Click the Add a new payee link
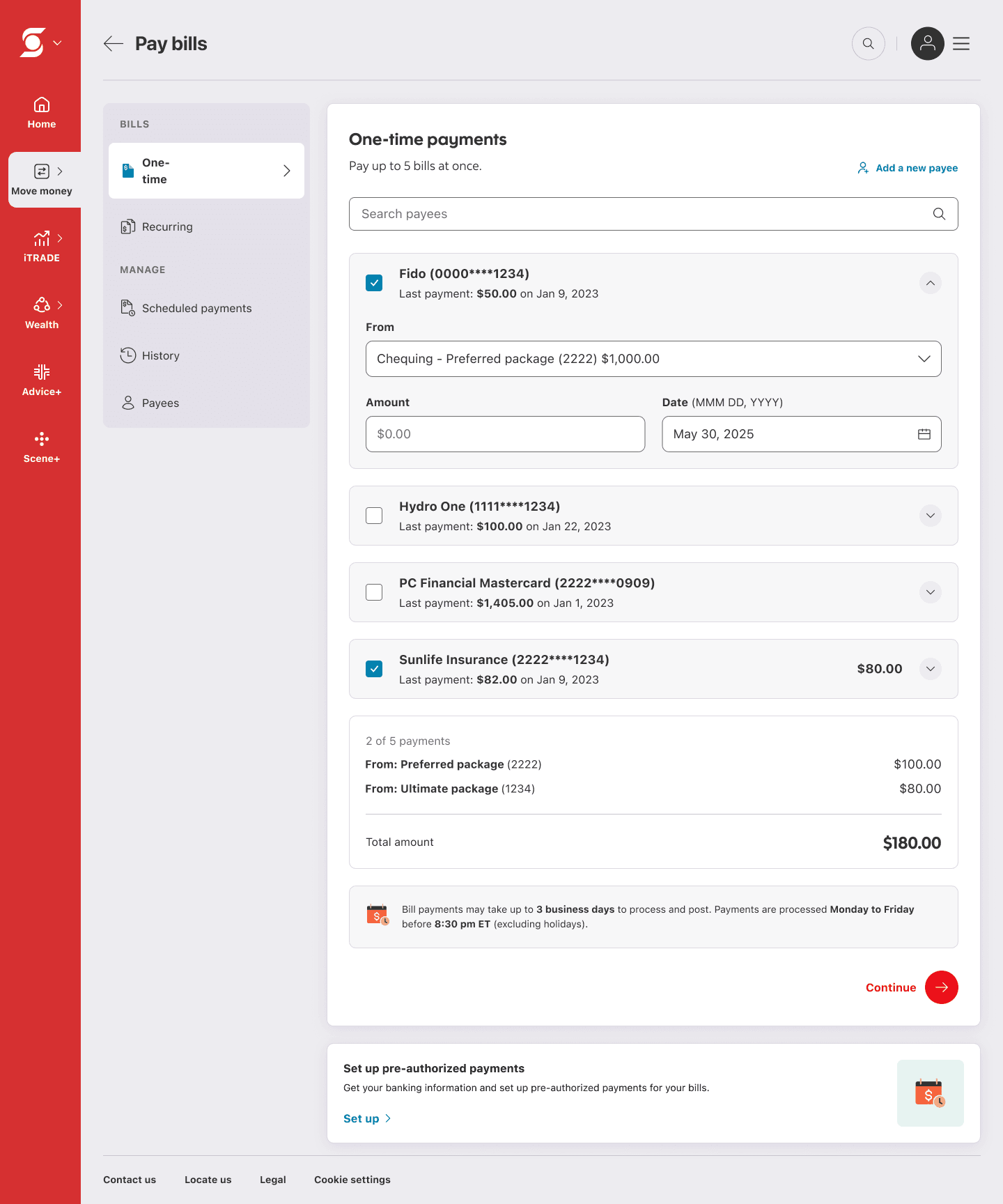Screen dimensions: 1003x1204 click(x=908, y=168)
